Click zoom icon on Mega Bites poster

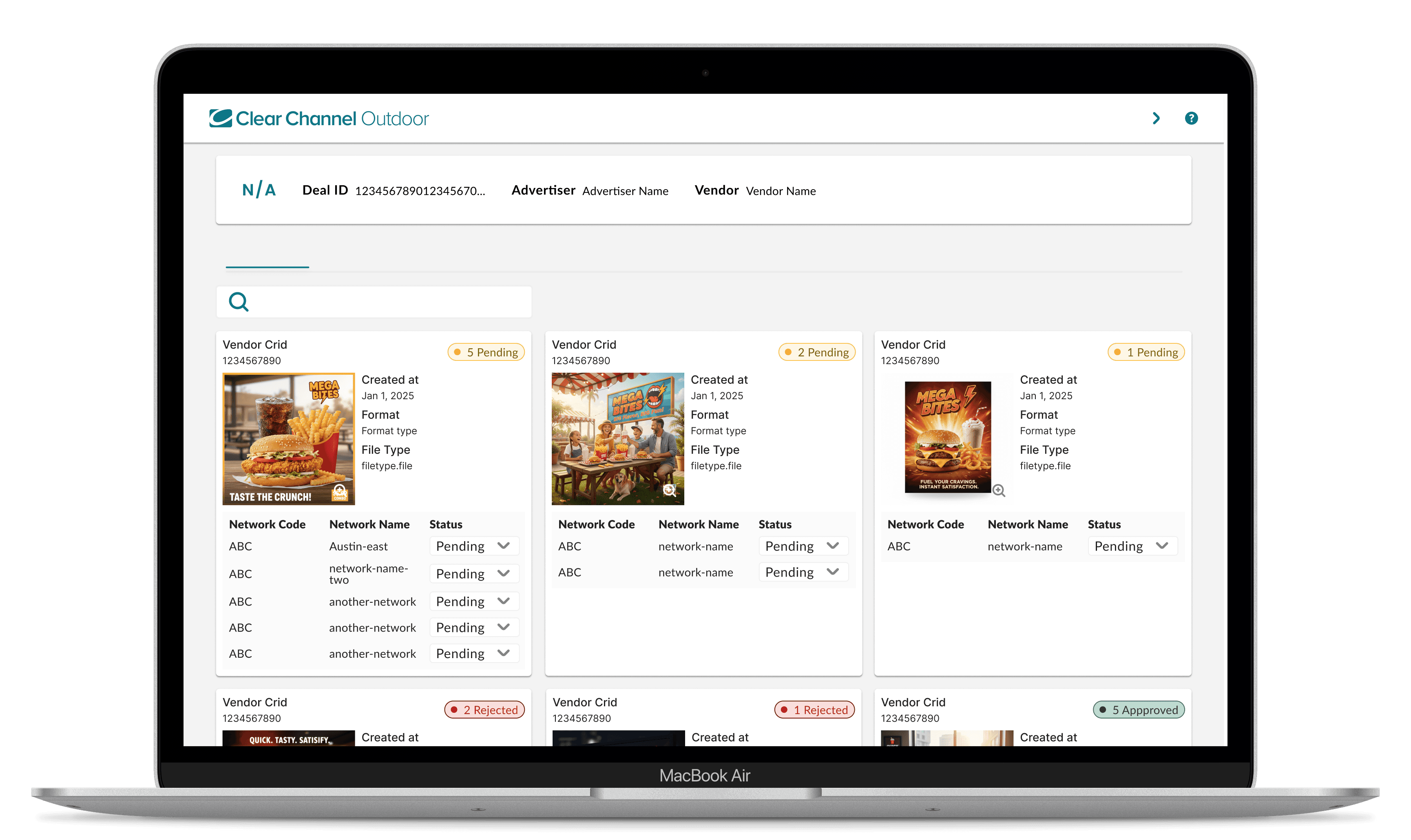999,491
